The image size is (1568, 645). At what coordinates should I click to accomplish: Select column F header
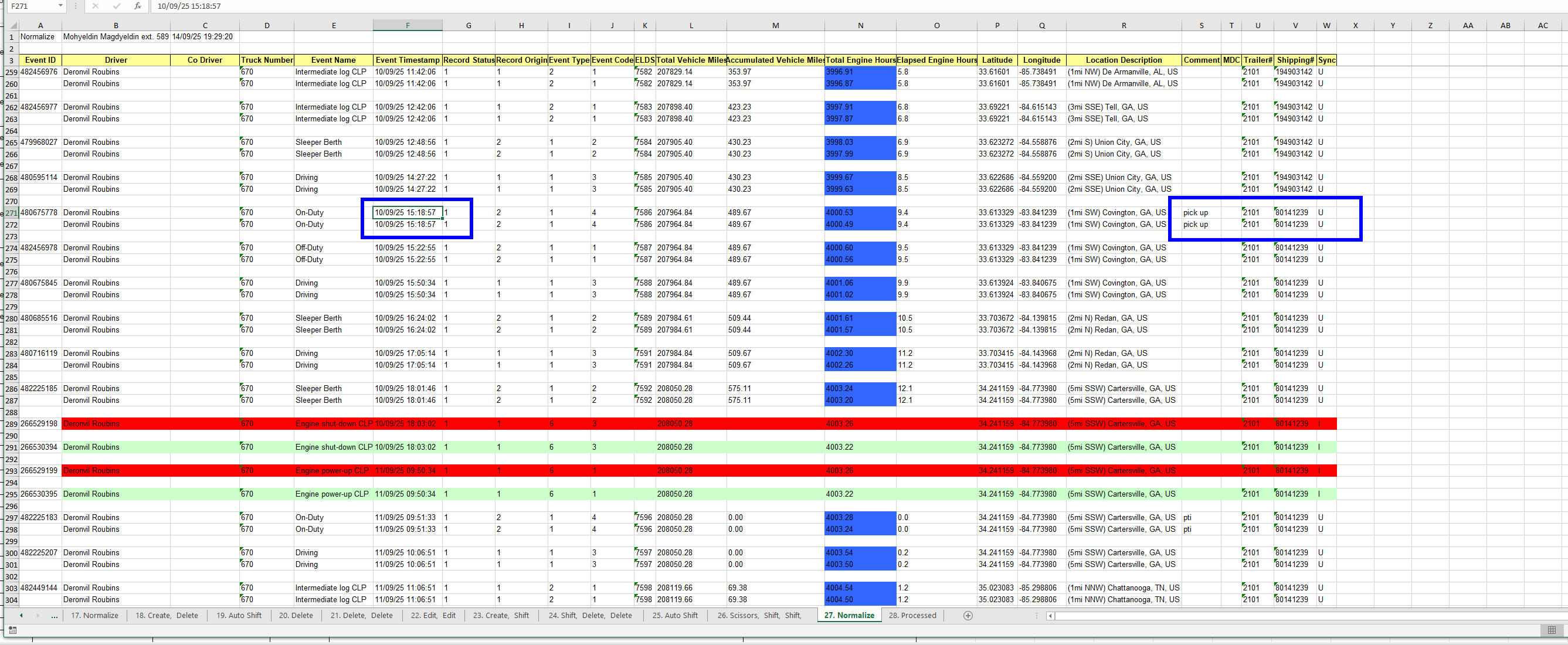[407, 26]
